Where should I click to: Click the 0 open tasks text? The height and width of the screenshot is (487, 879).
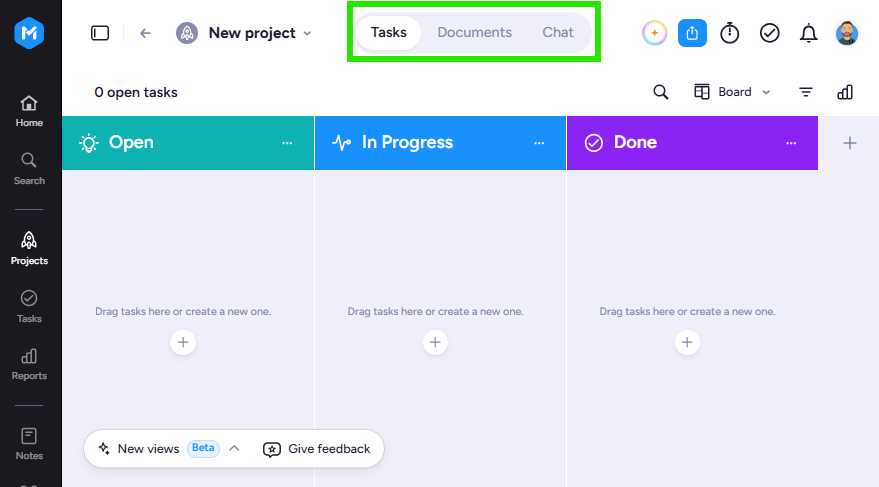[x=136, y=92]
